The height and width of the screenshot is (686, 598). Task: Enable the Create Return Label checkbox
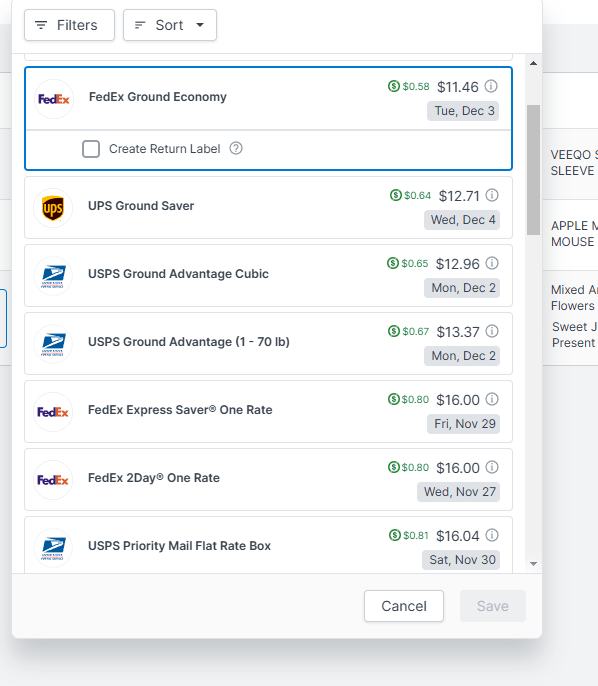tap(91, 149)
